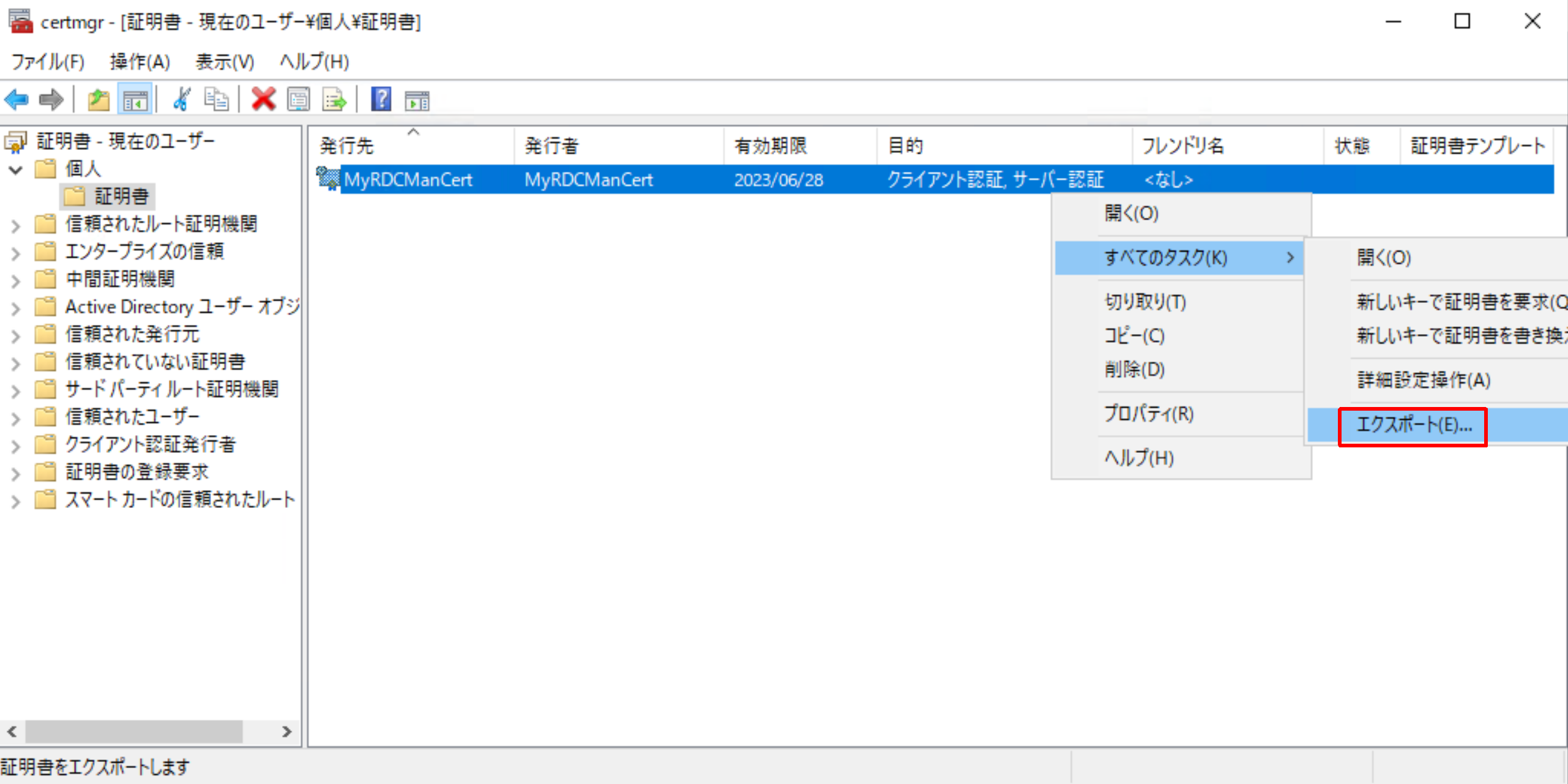Click the Cut scissors toolbar icon

(181, 99)
